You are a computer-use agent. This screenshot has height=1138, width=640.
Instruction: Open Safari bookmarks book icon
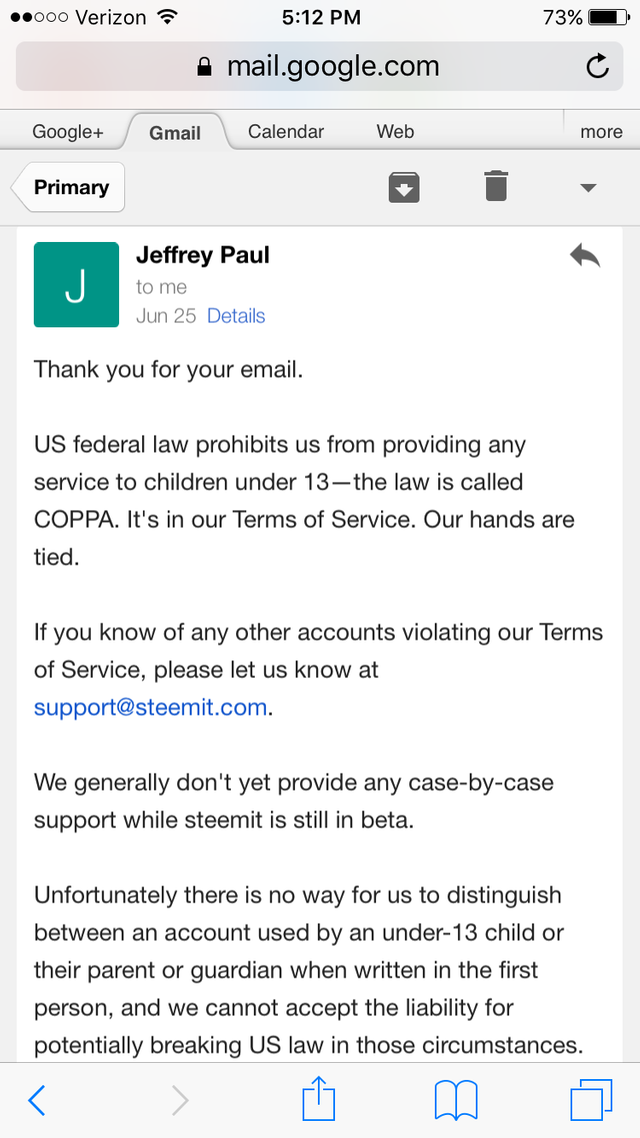pos(456,1101)
